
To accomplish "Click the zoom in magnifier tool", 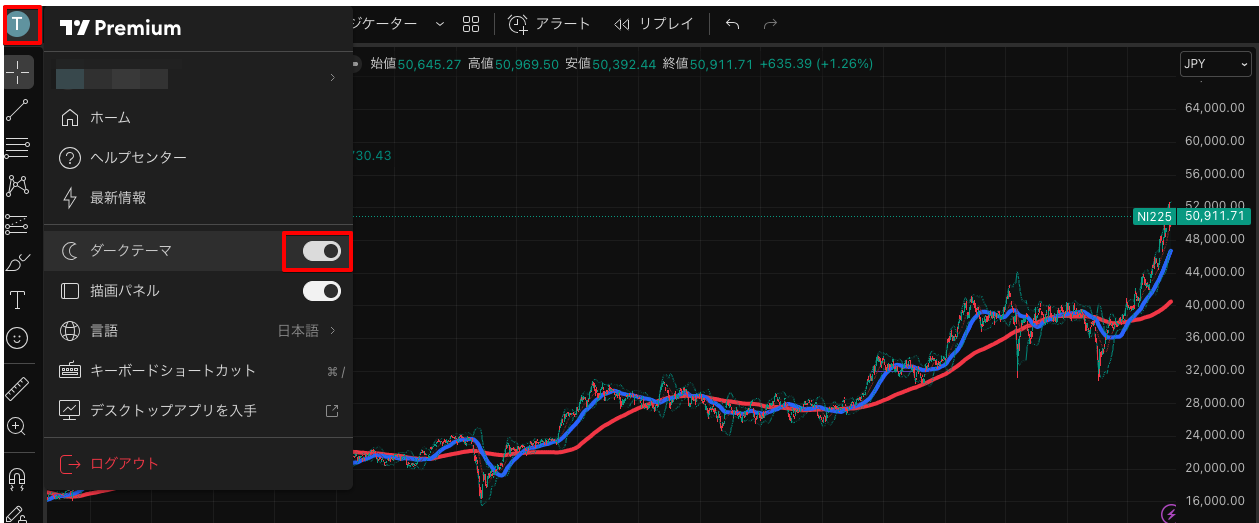I will (x=18, y=427).
